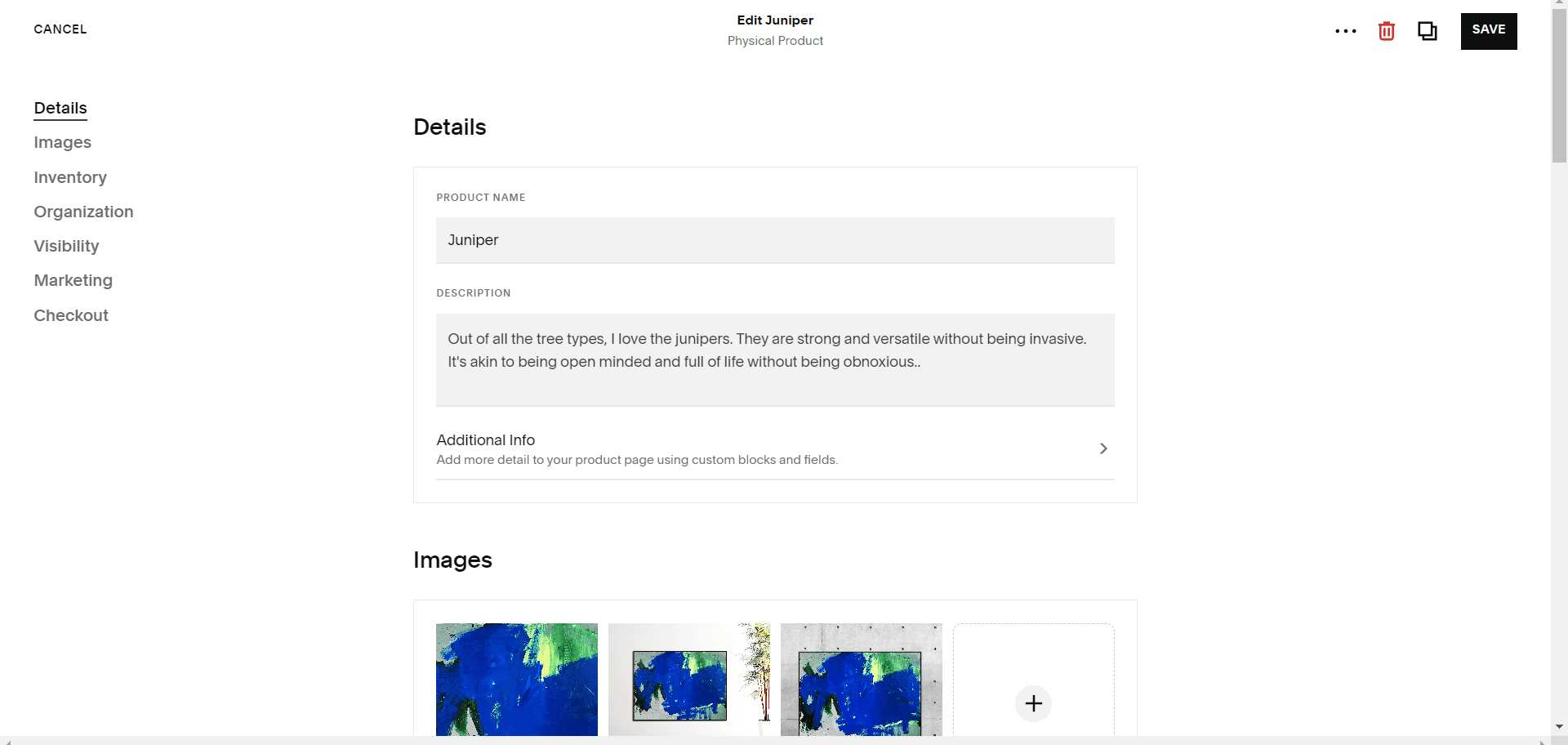Open the three-dots more options menu
Viewport: 1568px width, 745px height.
[x=1346, y=31]
